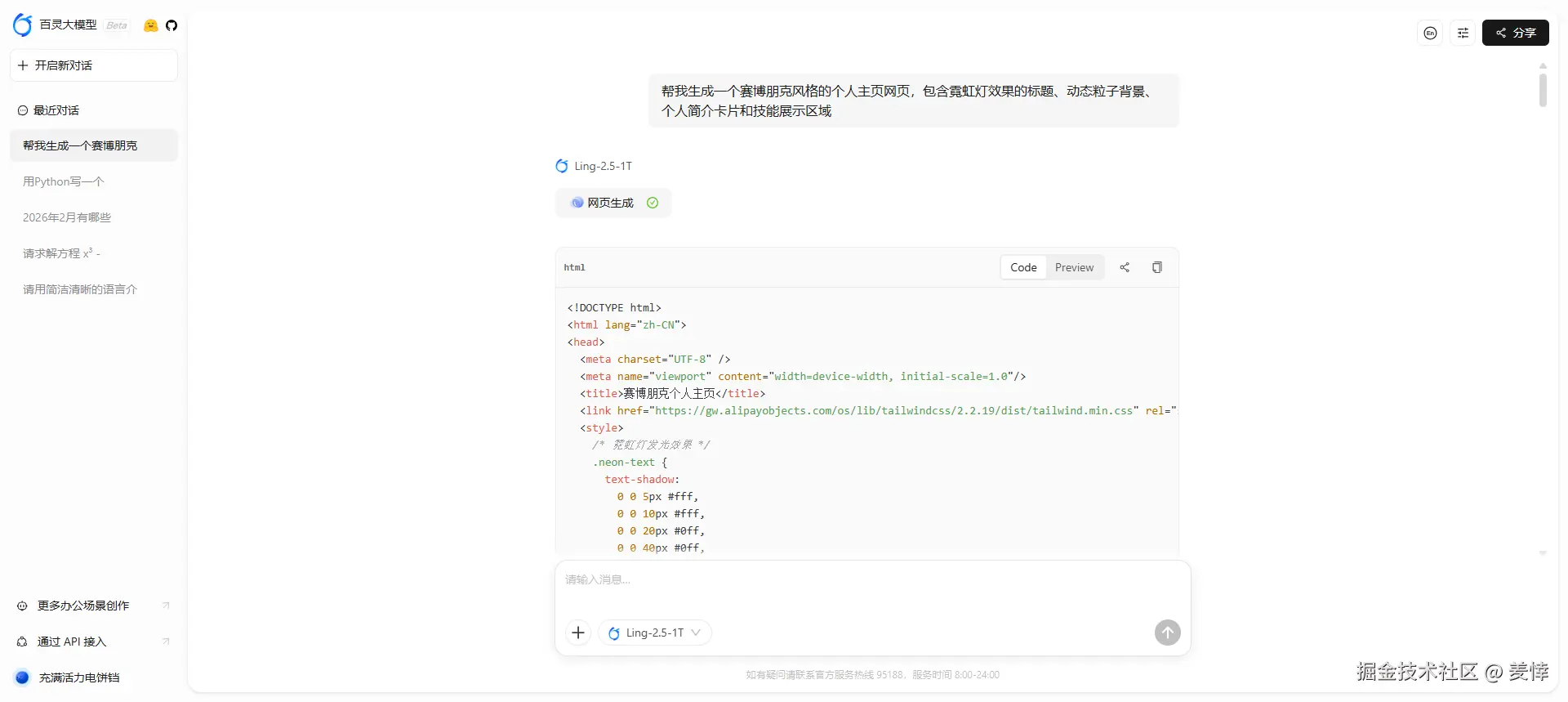
Task: Open conversation 请求解方程 x³ -
Action: point(94,253)
